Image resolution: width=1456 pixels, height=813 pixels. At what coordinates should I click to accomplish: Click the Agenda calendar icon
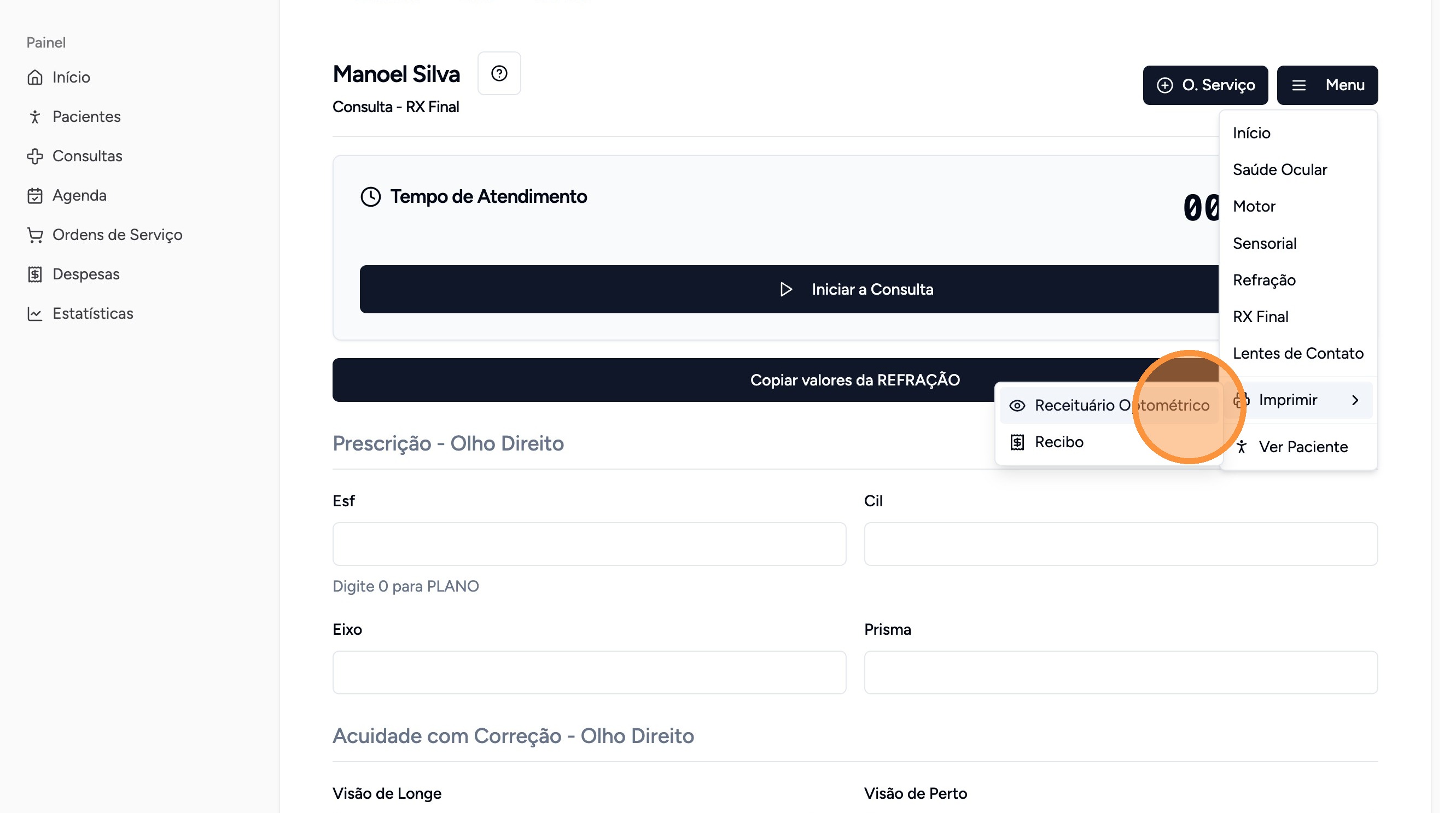click(x=35, y=196)
